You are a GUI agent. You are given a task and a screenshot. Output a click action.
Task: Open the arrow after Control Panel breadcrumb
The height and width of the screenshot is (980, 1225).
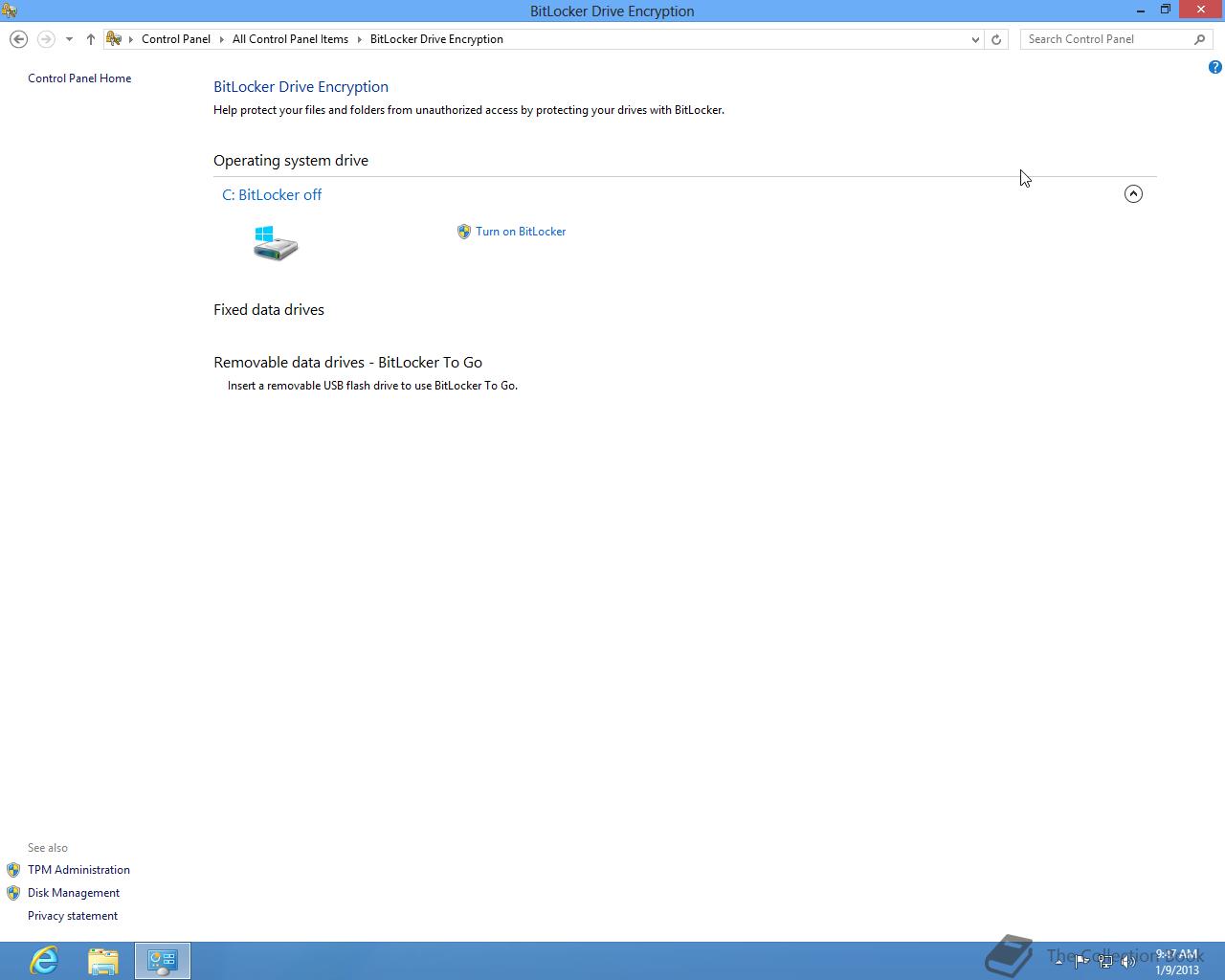(222, 39)
